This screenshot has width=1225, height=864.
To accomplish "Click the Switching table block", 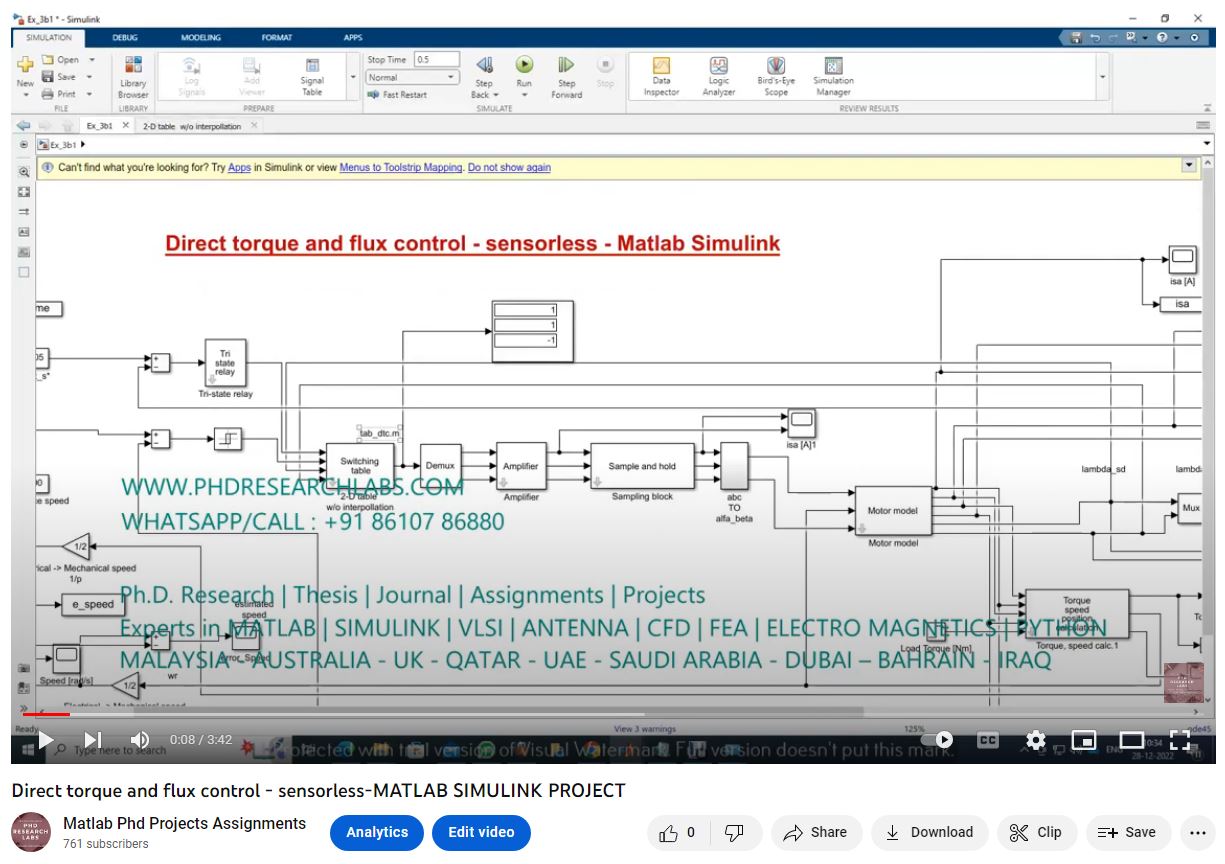I will 360,467.
